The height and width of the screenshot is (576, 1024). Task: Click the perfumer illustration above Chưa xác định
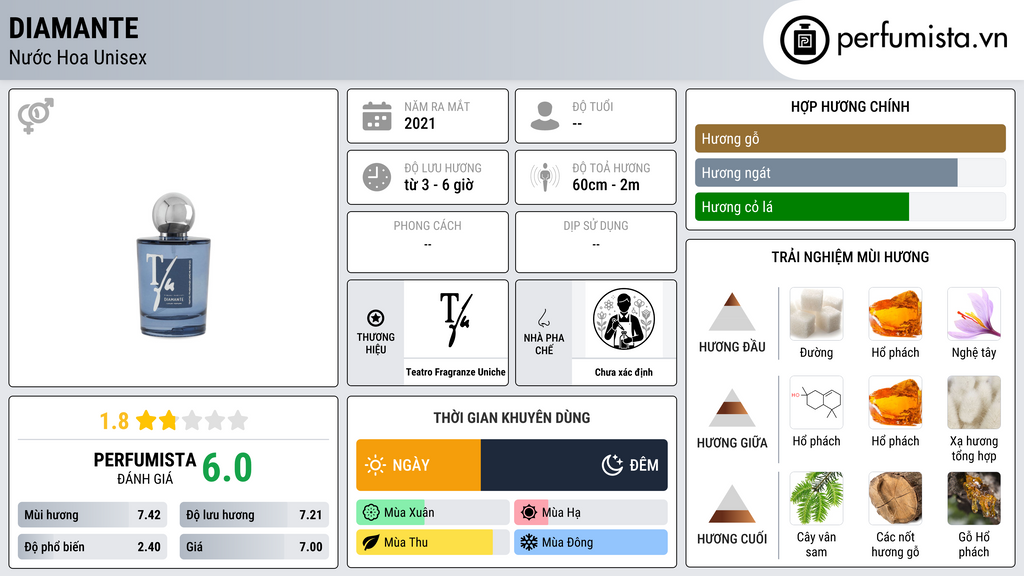tap(624, 319)
